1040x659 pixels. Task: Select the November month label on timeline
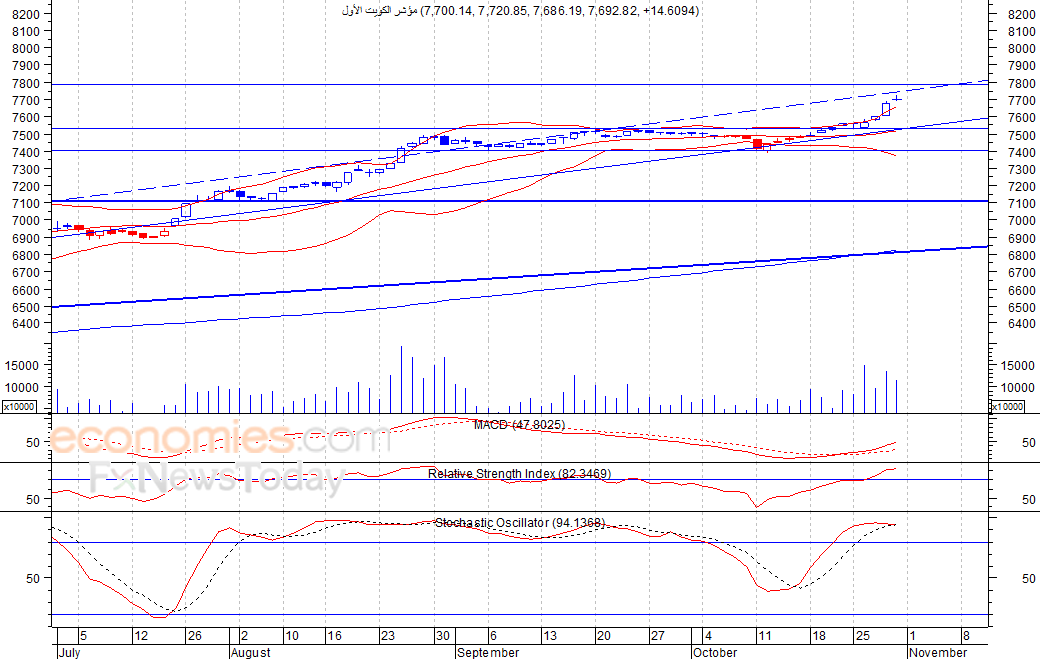click(x=938, y=652)
